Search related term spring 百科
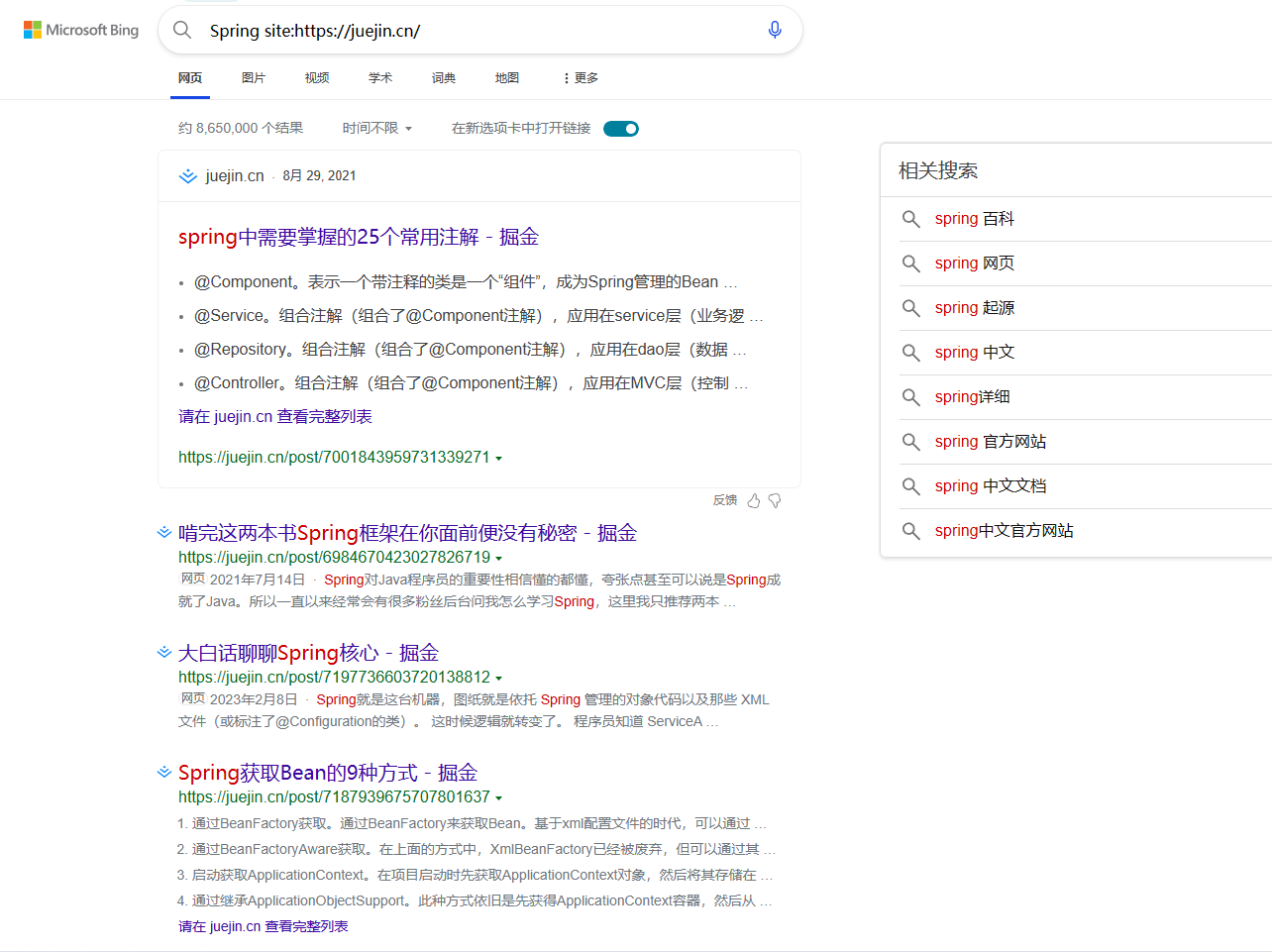The width and height of the screenshot is (1272, 952). pos(975,219)
